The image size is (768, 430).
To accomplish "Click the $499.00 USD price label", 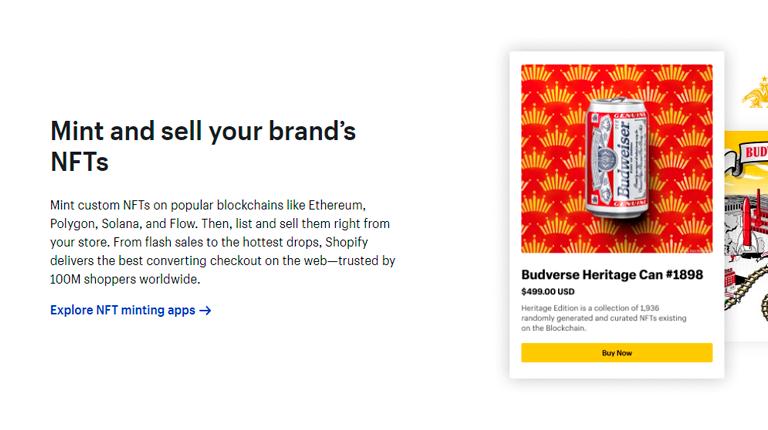I will click(x=548, y=291).
